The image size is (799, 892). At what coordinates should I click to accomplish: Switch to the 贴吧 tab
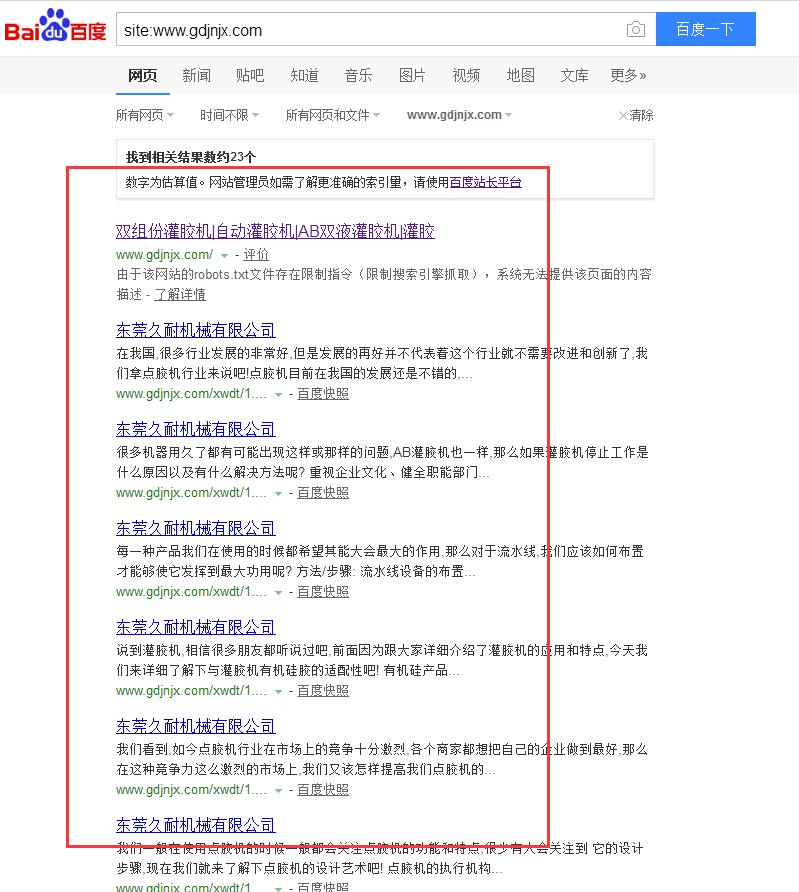click(x=250, y=75)
